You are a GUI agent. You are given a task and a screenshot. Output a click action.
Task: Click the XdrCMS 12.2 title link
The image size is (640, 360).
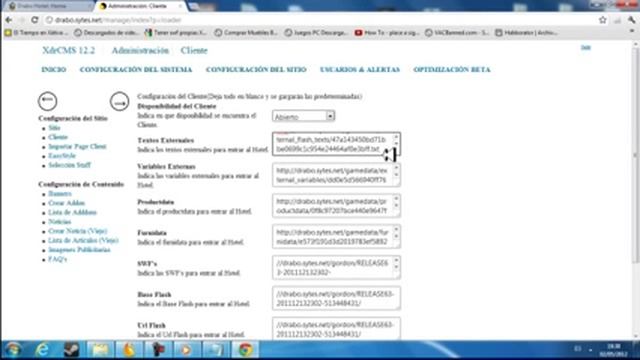pos(69,51)
